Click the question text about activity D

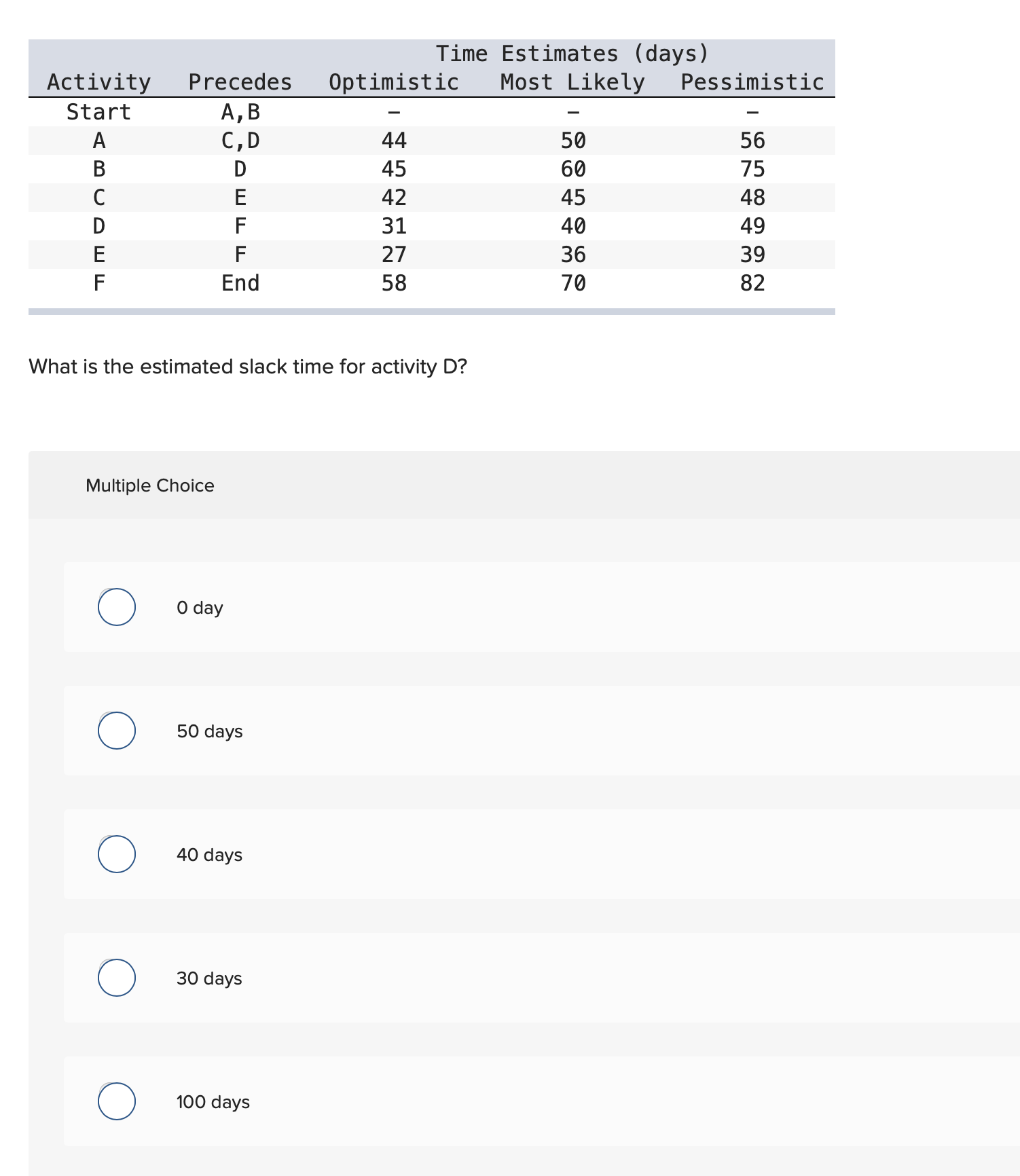(249, 366)
